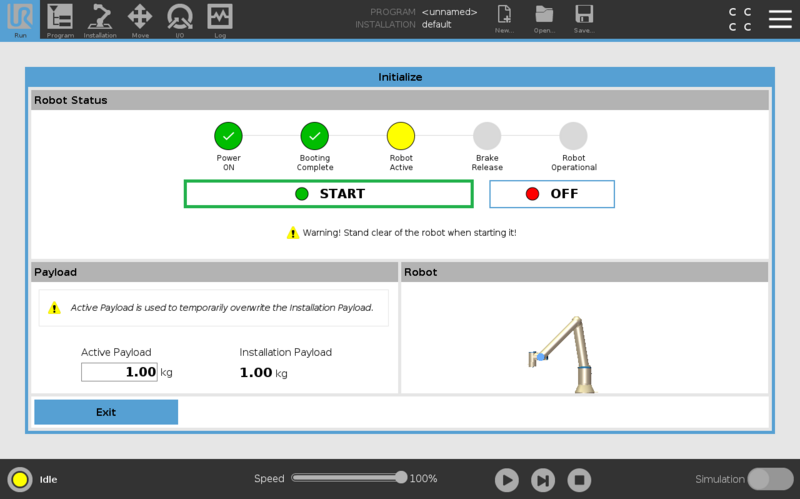800x499 pixels.
Task: Click the yellow Idle status indicator
Action: tap(20, 480)
